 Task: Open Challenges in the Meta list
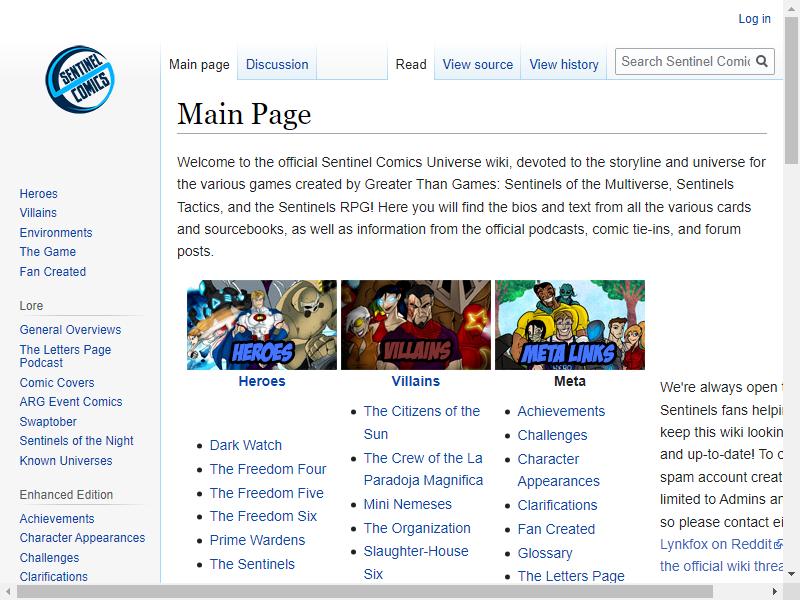(552, 435)
